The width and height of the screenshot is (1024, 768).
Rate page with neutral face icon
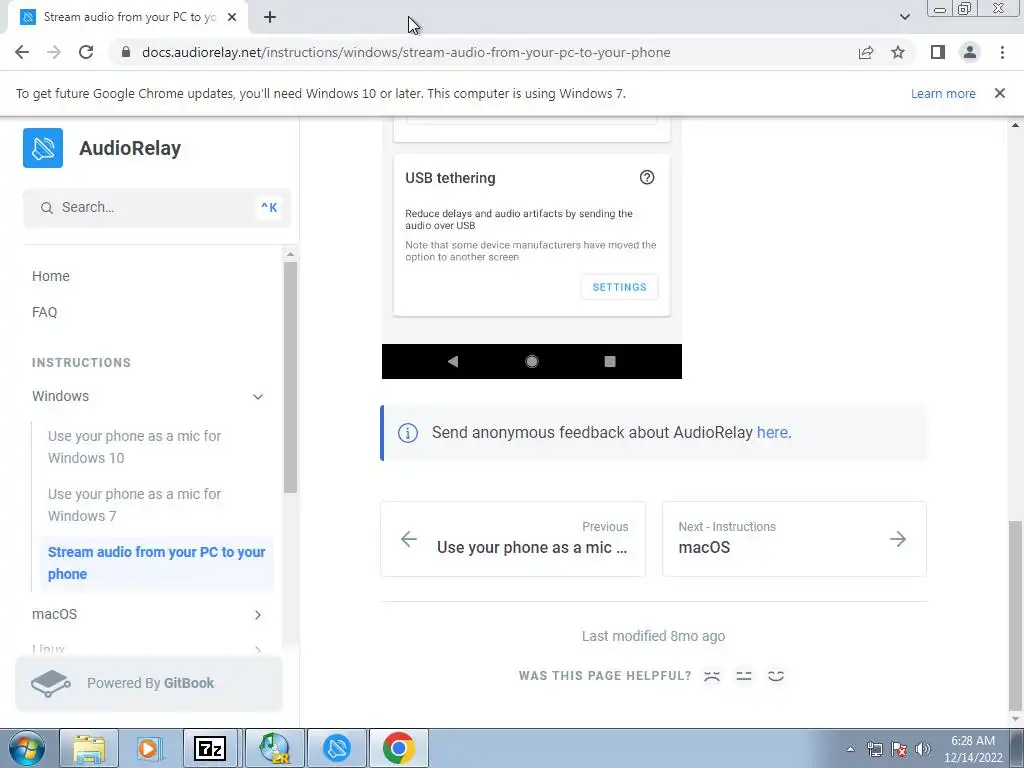744,676
